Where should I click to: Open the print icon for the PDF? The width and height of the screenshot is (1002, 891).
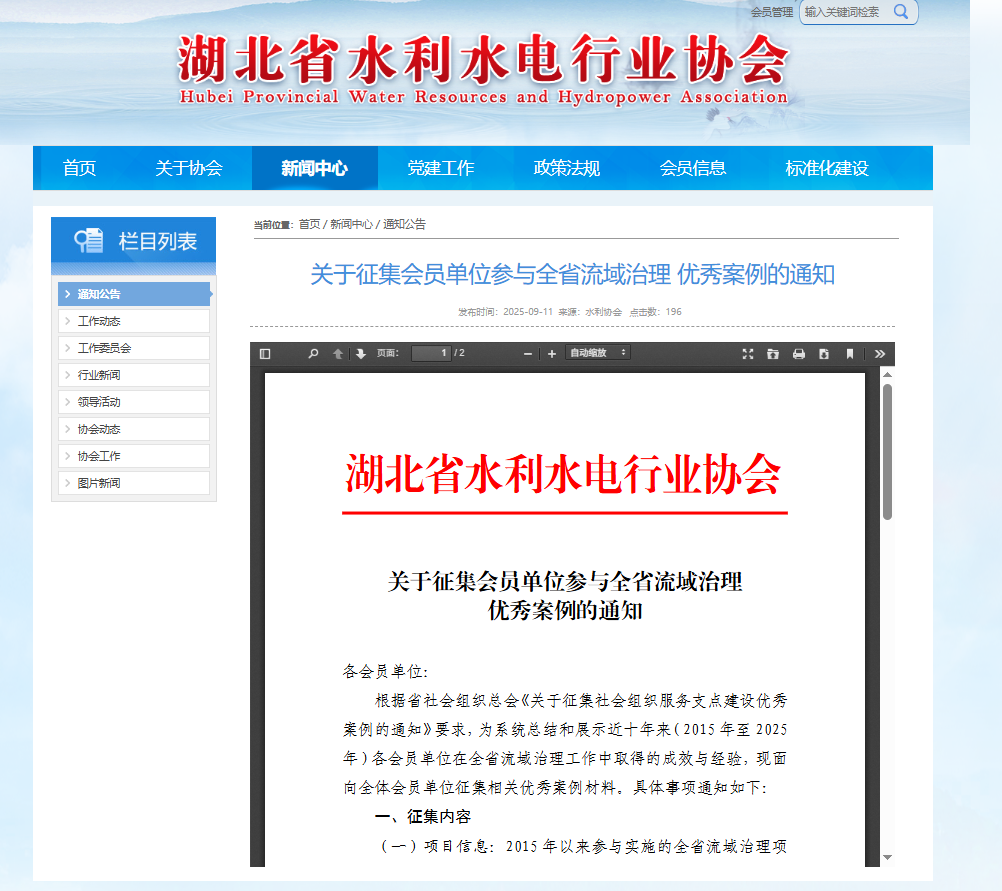(x=798, y=353)
